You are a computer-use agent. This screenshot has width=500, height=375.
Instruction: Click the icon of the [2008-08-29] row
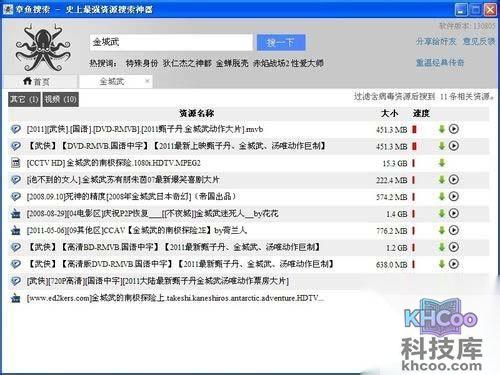16,213
